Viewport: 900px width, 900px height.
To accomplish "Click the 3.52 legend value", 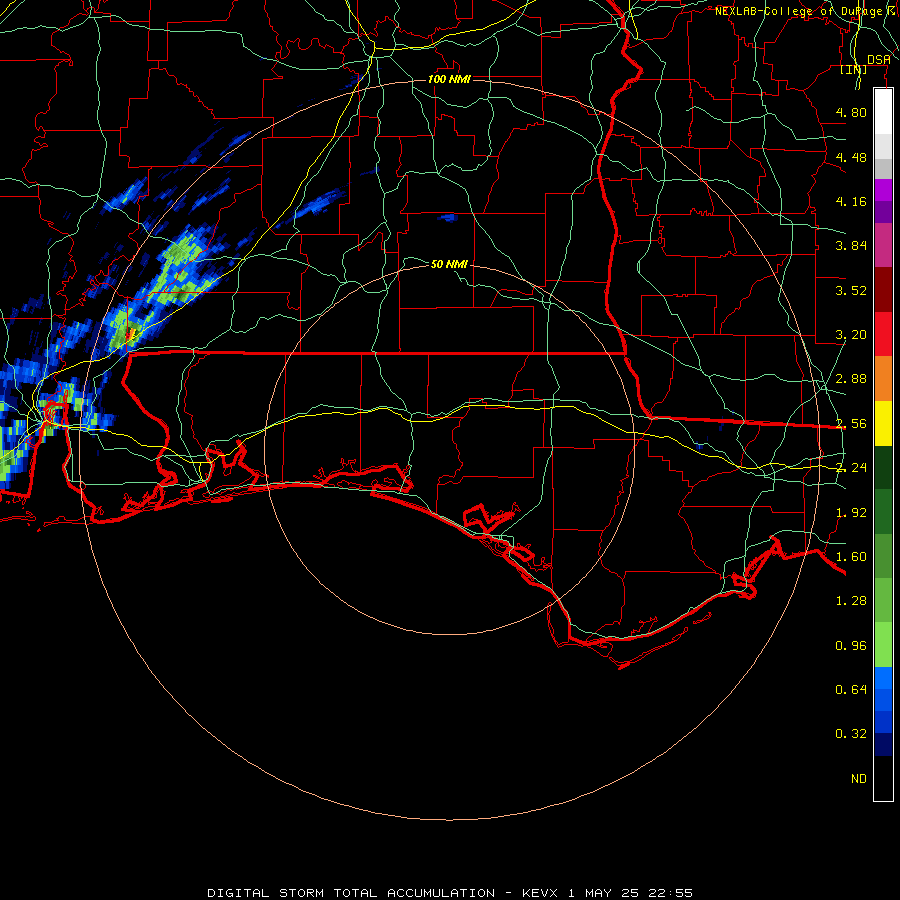I will 851,290.
